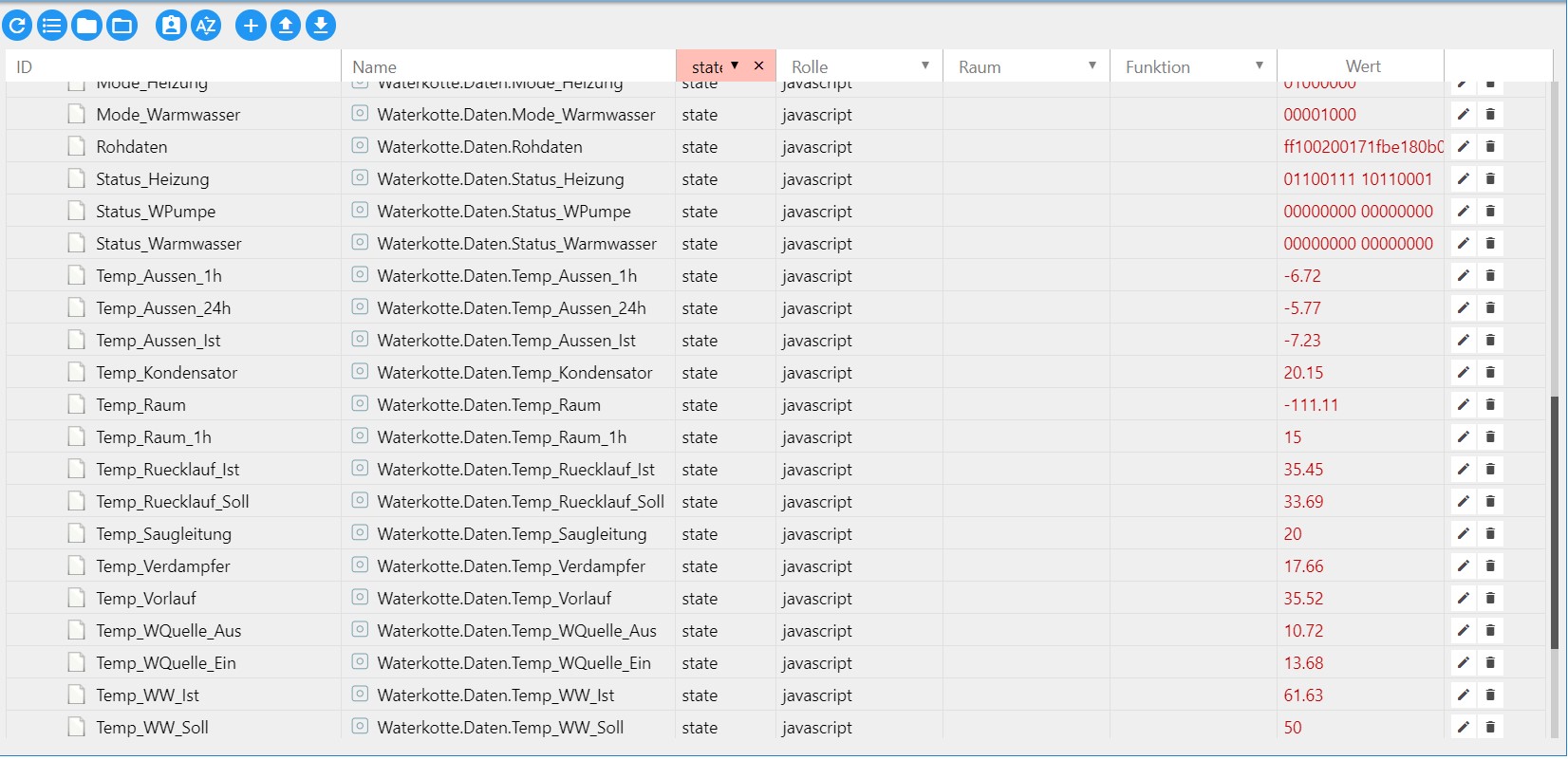Image resolution: width=1568 pixels, height=760 pixels.
Task: Delete the Status_WPumpe object
Action: 1490,212
